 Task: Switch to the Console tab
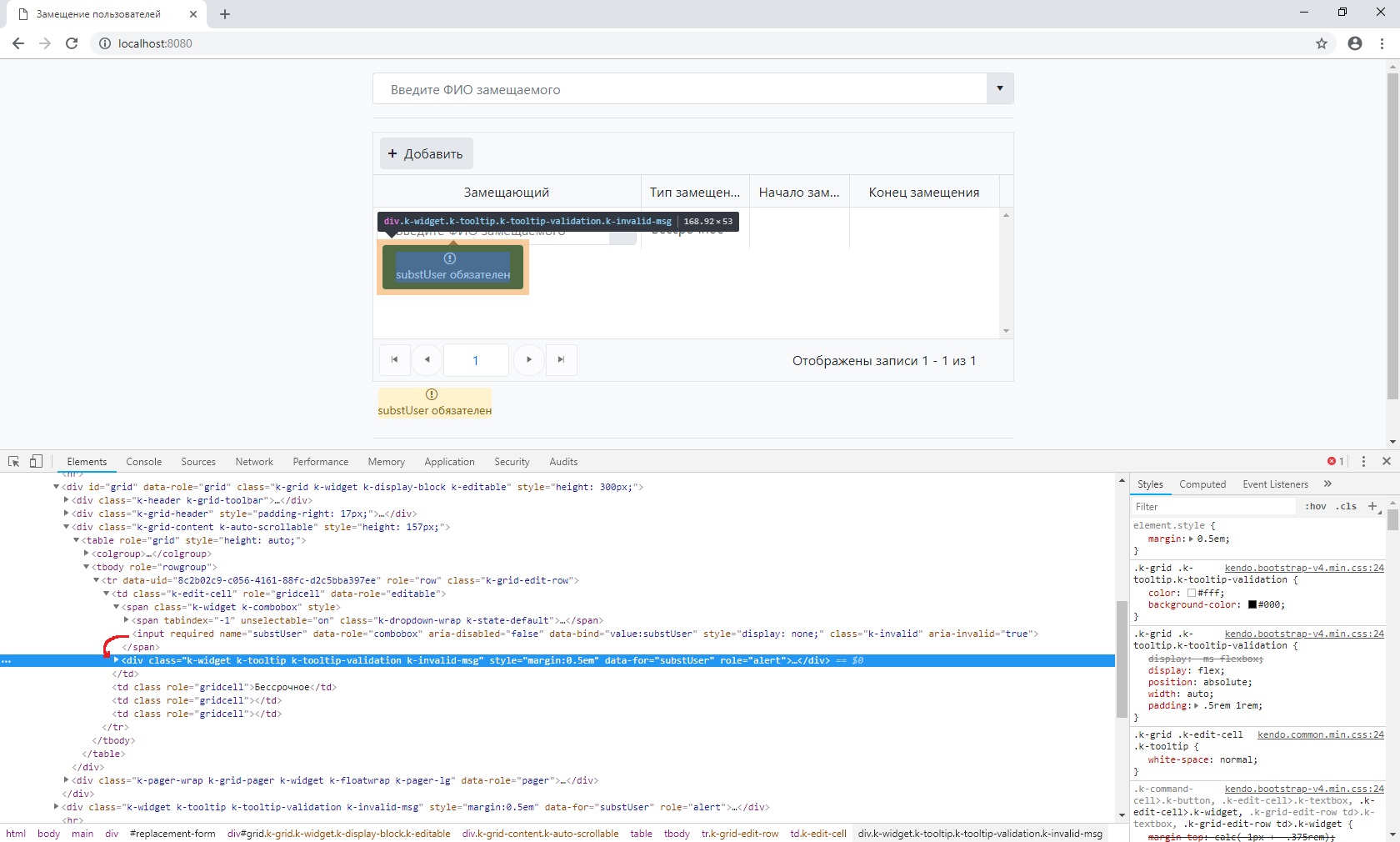coord(144,461)
